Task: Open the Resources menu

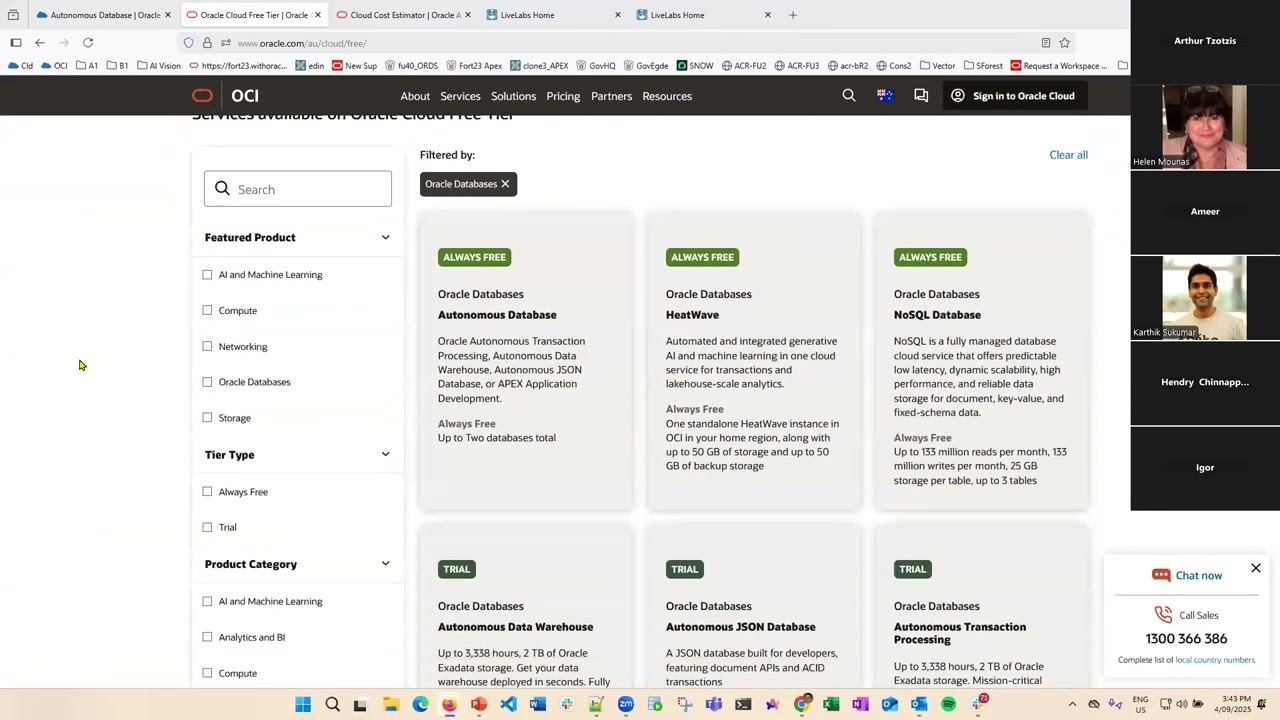Action: (x=667, y=96)
